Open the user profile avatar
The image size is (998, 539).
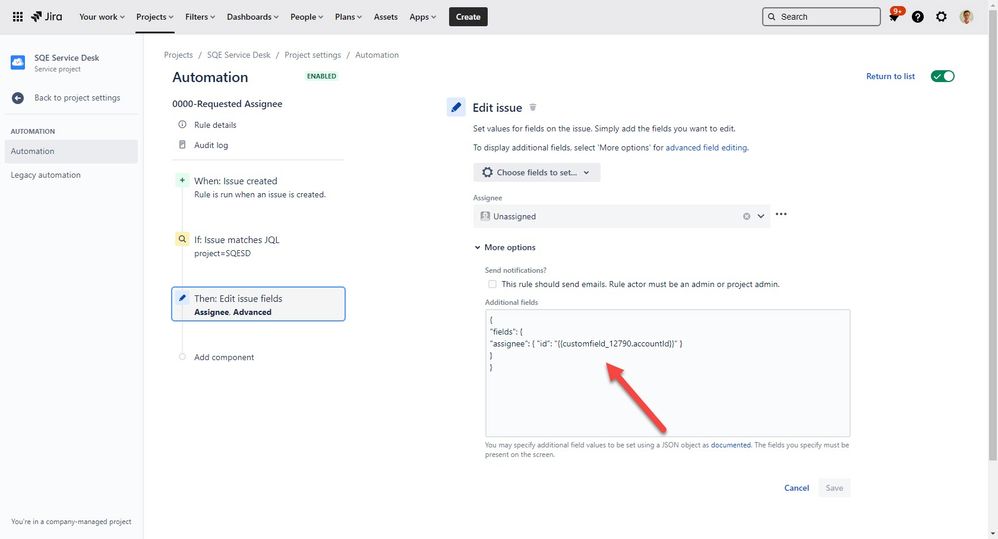pos(966,17)
